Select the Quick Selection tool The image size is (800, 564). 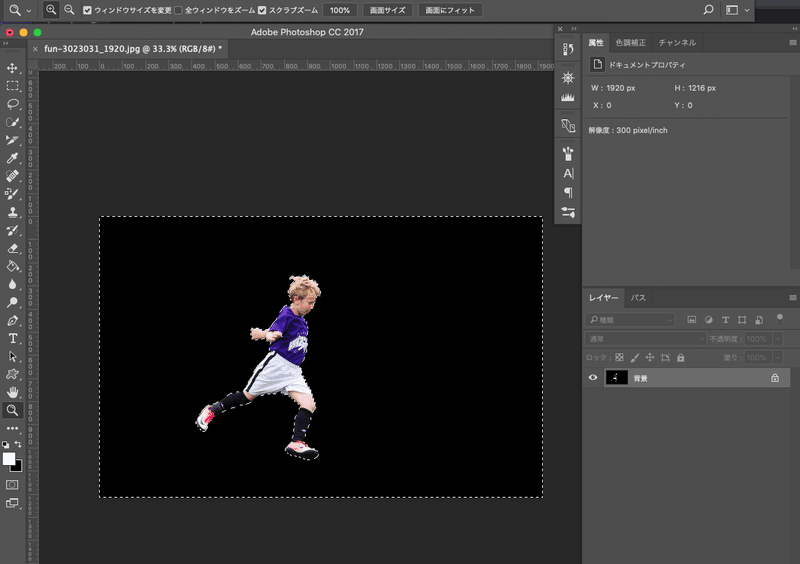(x=12, y=122)
